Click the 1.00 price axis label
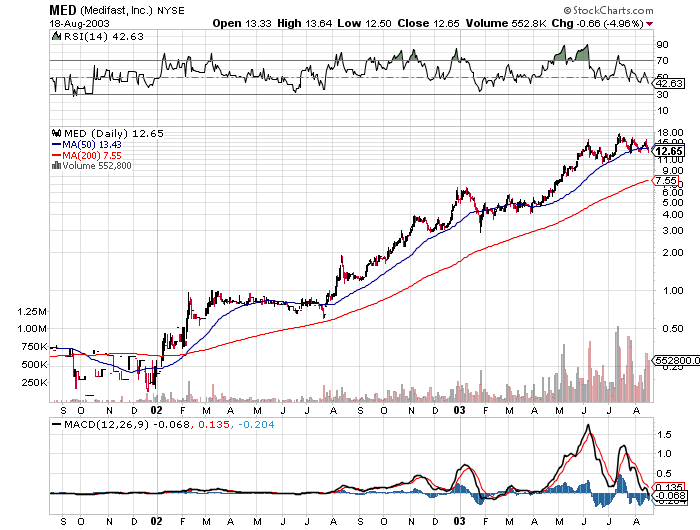 673,291
